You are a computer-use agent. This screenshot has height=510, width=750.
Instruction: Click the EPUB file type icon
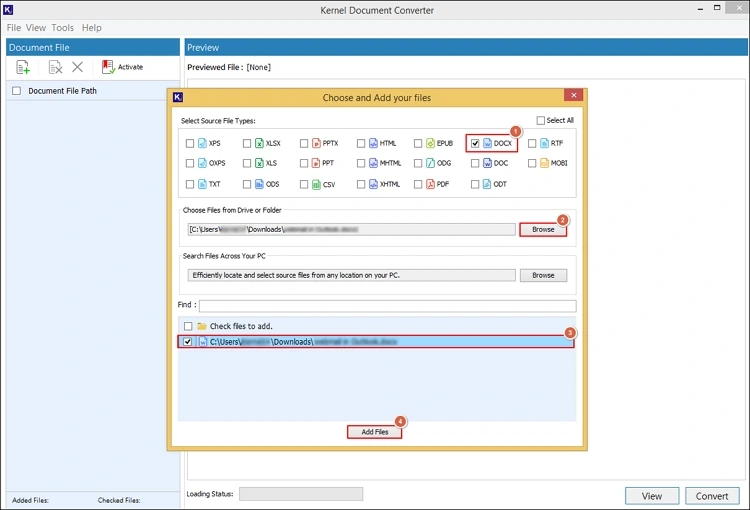pos(431,143)
